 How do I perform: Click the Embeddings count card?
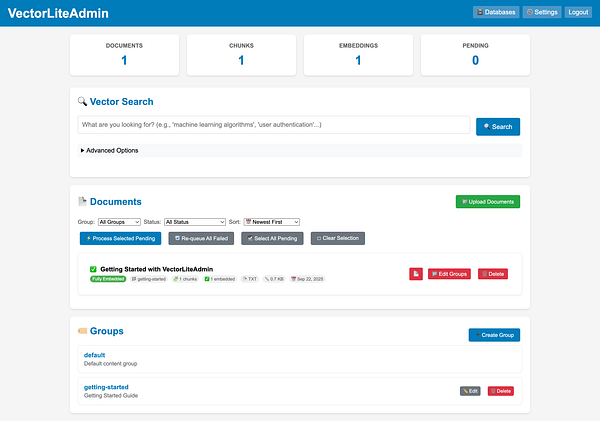coord(359,55)
